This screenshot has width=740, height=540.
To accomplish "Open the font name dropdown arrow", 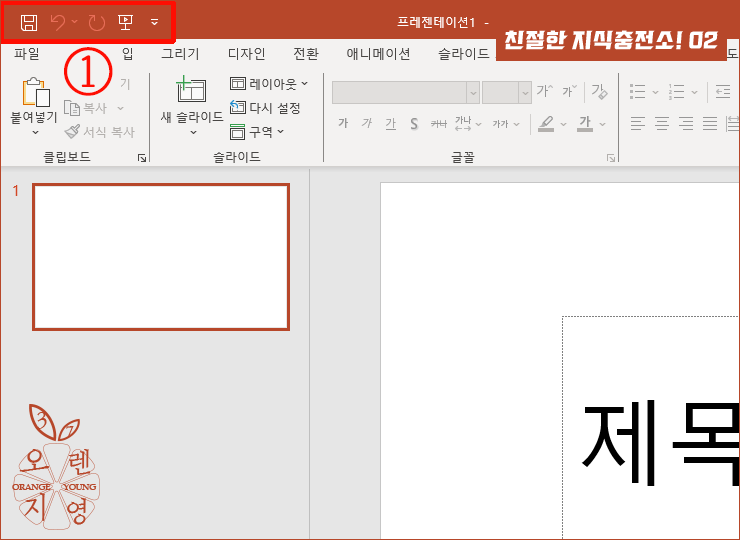I will click(x=473, y=93).
